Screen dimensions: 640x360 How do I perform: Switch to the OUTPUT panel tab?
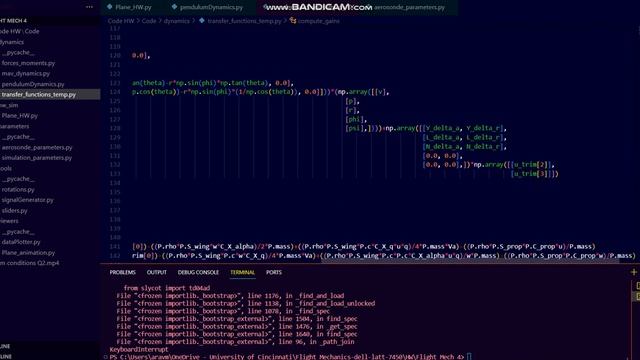pos(157,272)
